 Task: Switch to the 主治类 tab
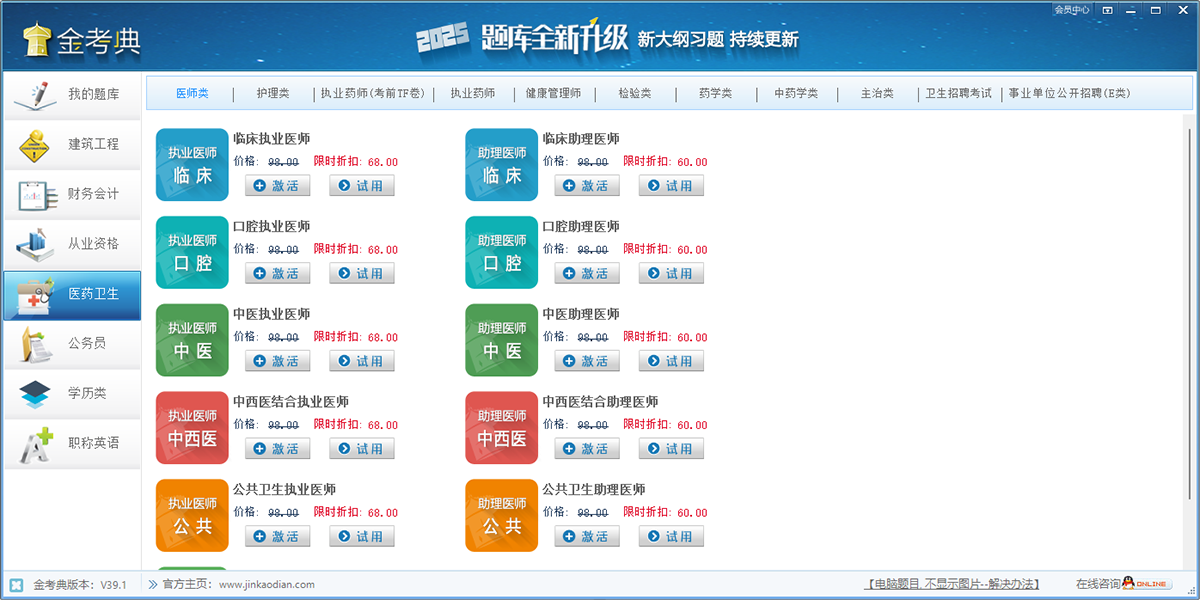877,94
